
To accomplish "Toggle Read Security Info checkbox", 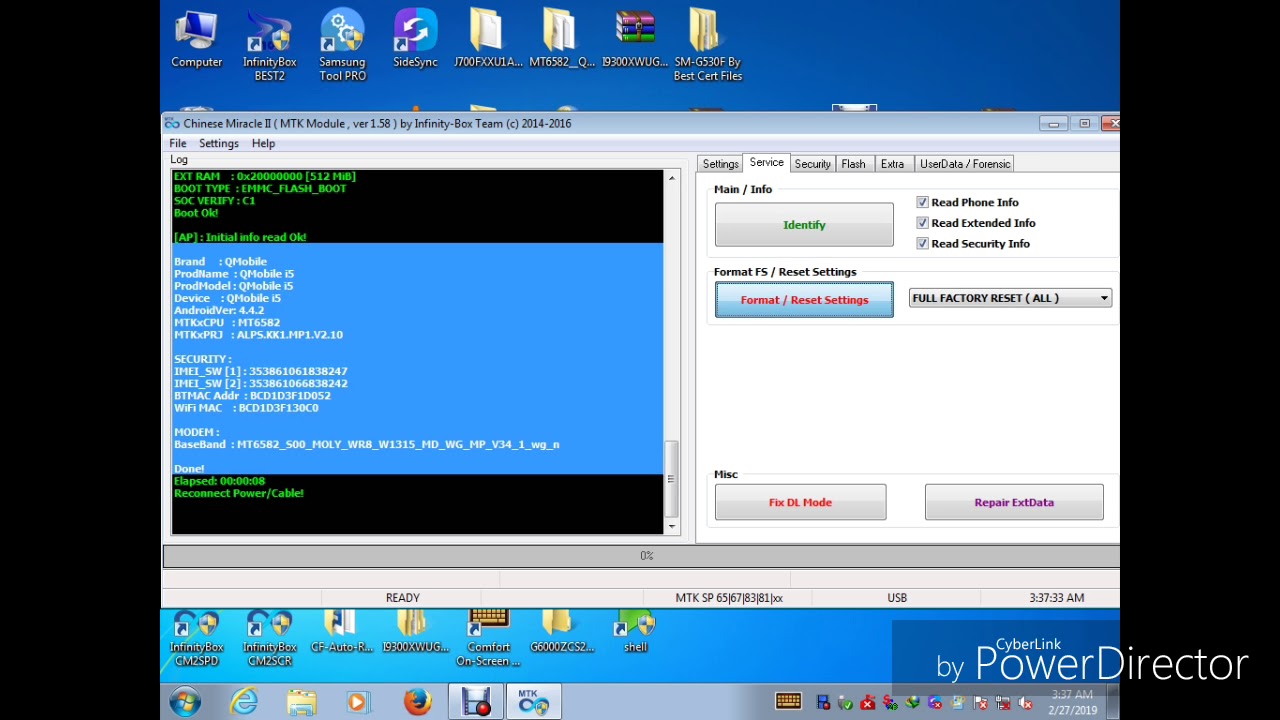I will coord(922,243).
